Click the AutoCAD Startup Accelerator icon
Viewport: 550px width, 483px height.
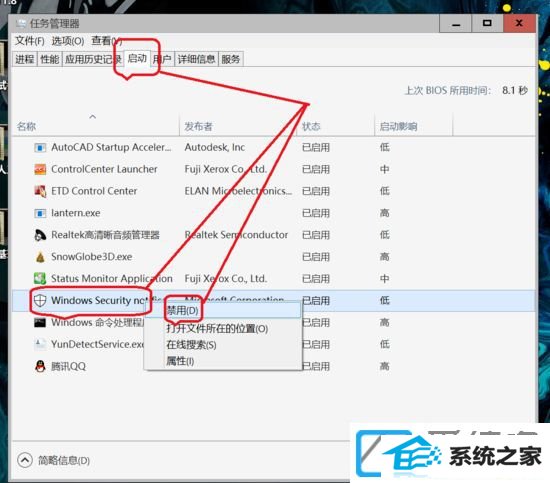point(40,147)
